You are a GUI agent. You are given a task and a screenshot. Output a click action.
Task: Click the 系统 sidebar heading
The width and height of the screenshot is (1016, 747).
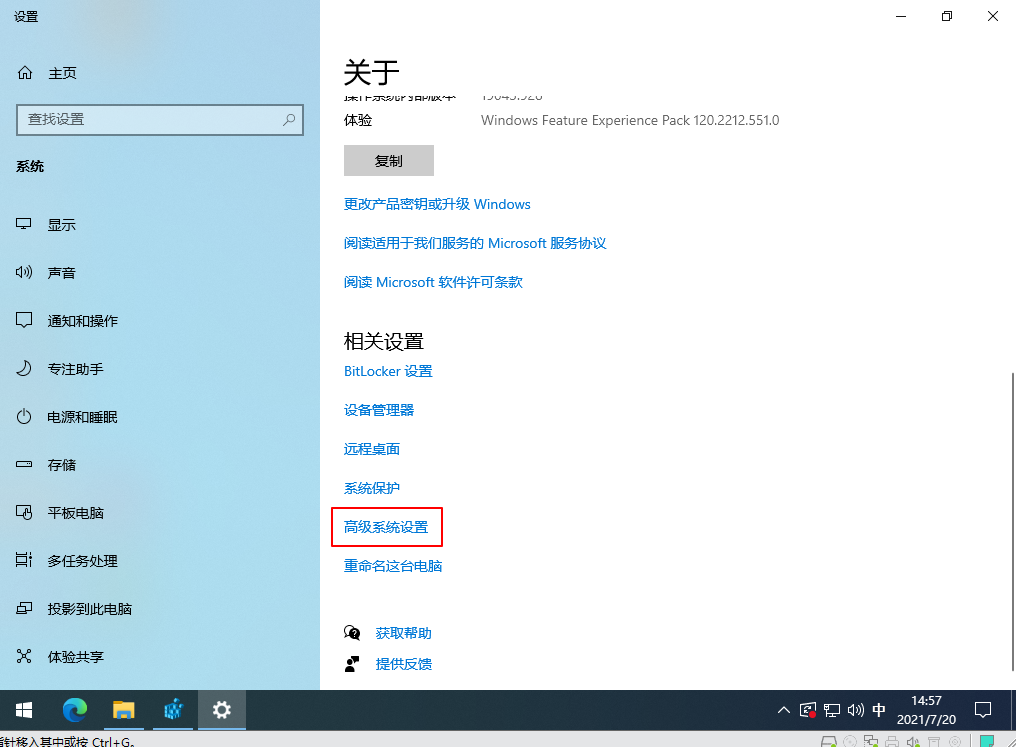[x=30, y=167]
